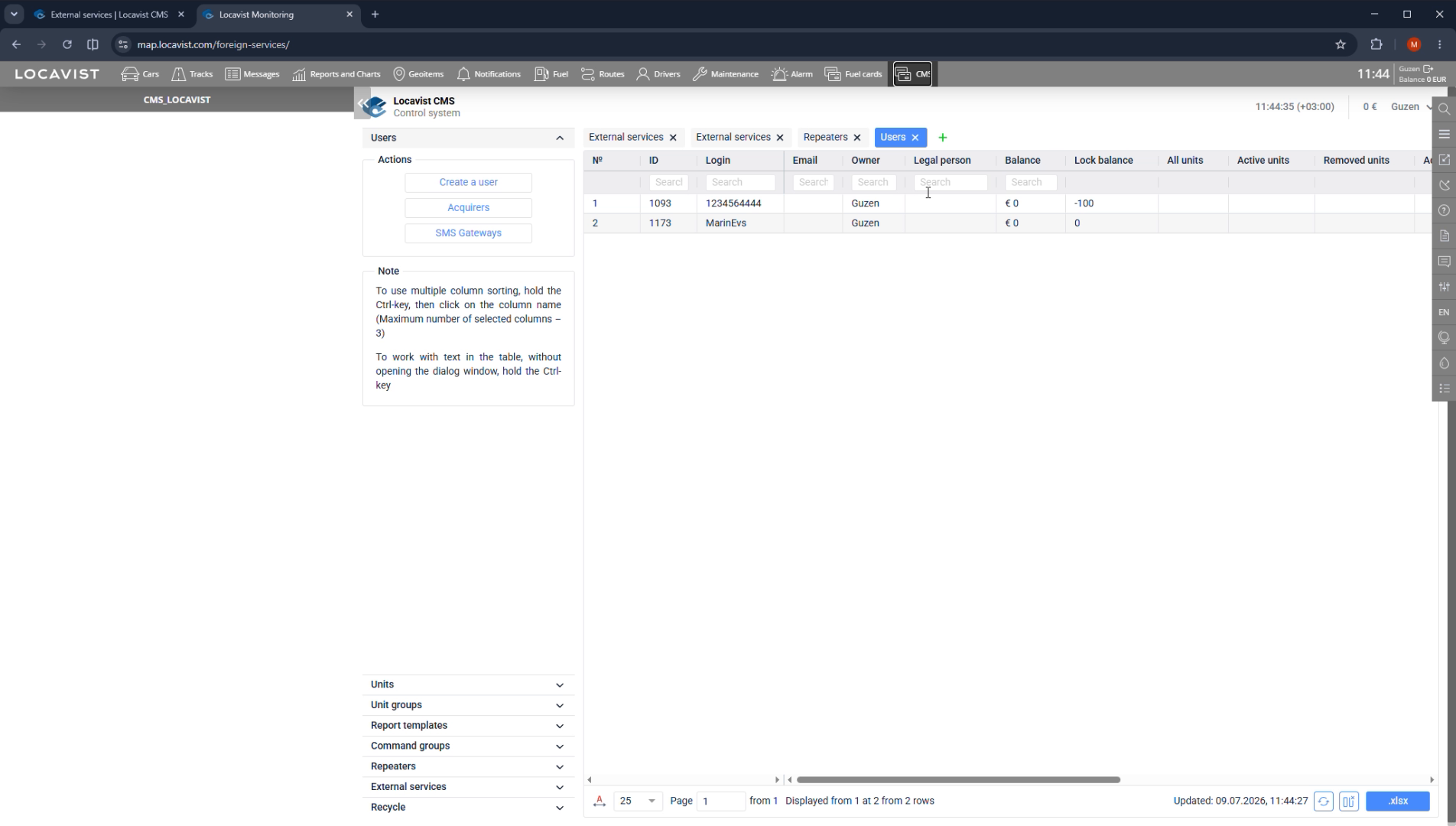
Task: Open the Notifications section
Action: [488, 74]
